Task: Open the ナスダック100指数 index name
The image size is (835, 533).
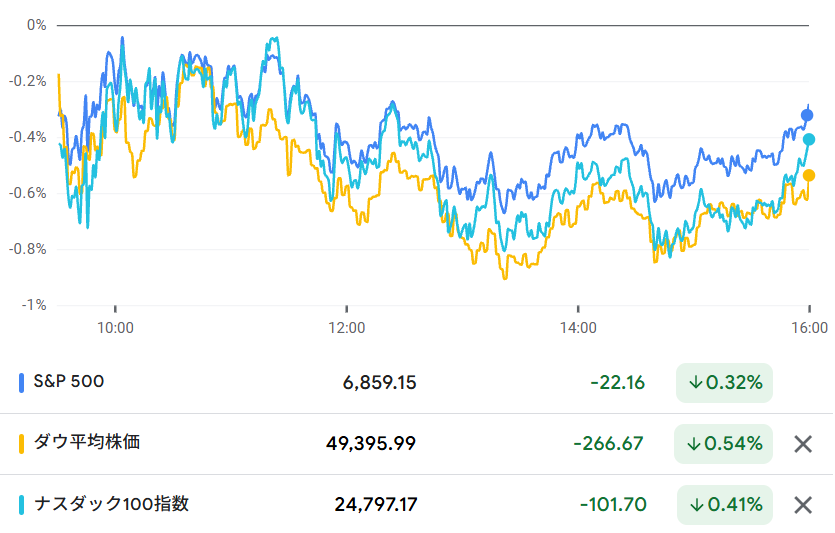Action: (x=111, y=504)
